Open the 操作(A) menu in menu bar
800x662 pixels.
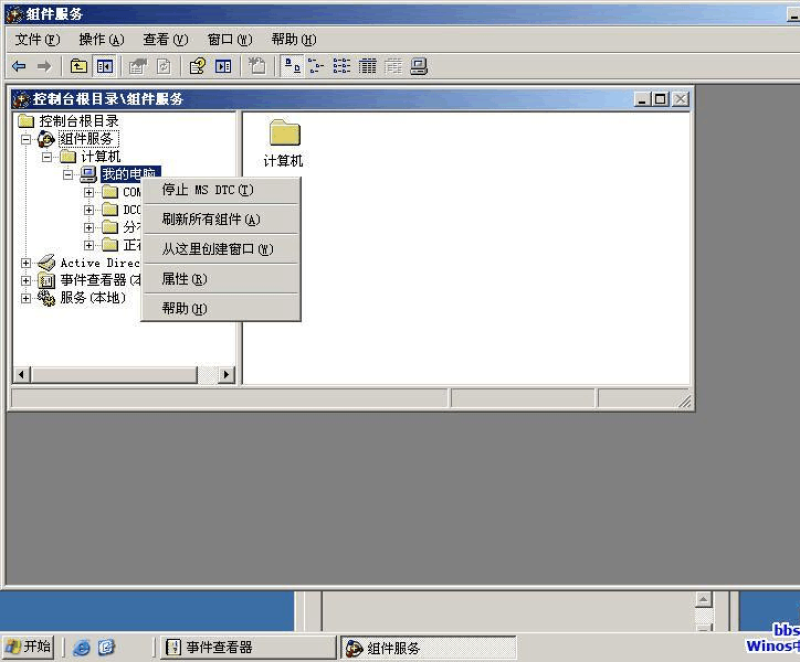tap(101, 39)
